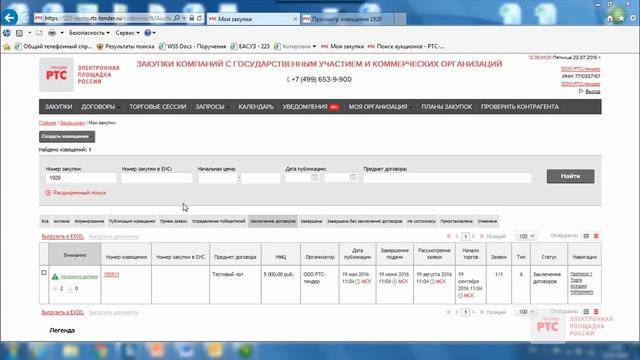Click the 'Номер закупки' field containing 1929

pos(81,178)
